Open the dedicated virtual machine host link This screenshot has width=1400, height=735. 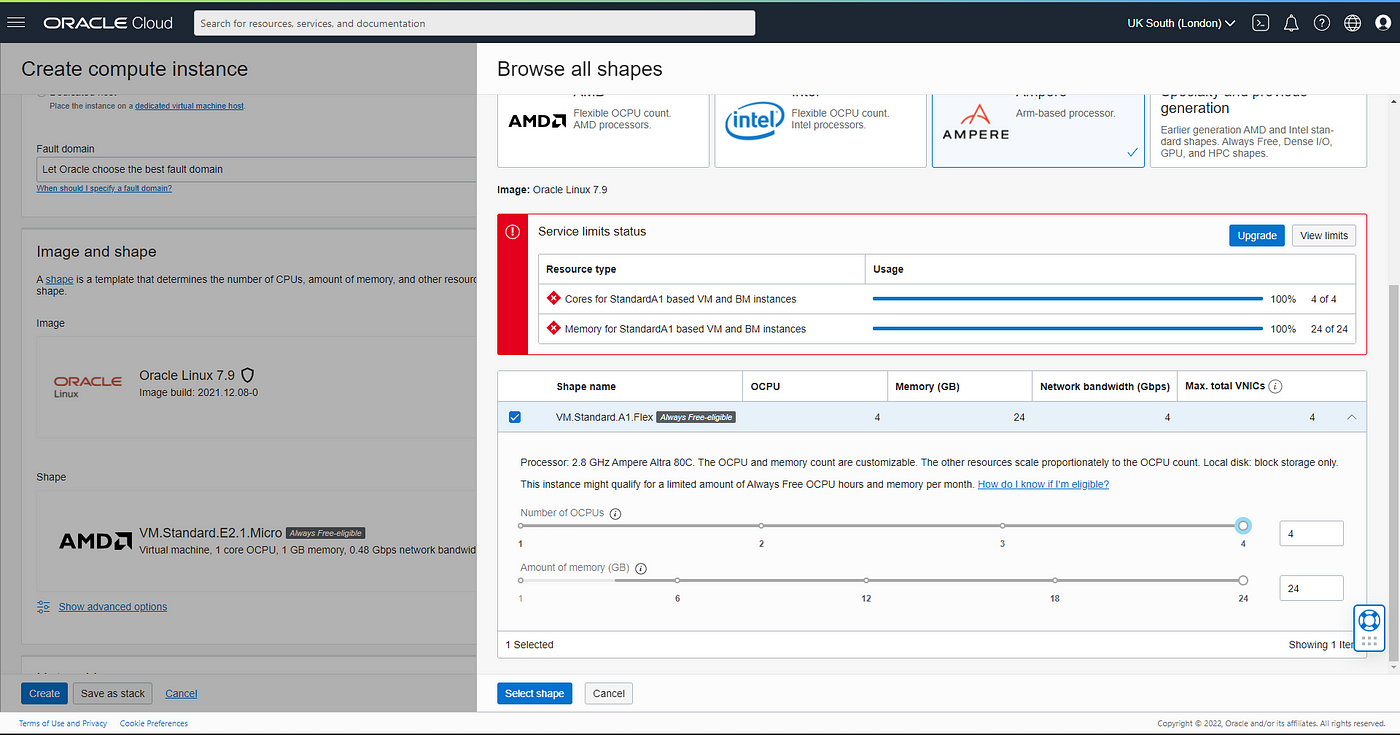point(189,105)
